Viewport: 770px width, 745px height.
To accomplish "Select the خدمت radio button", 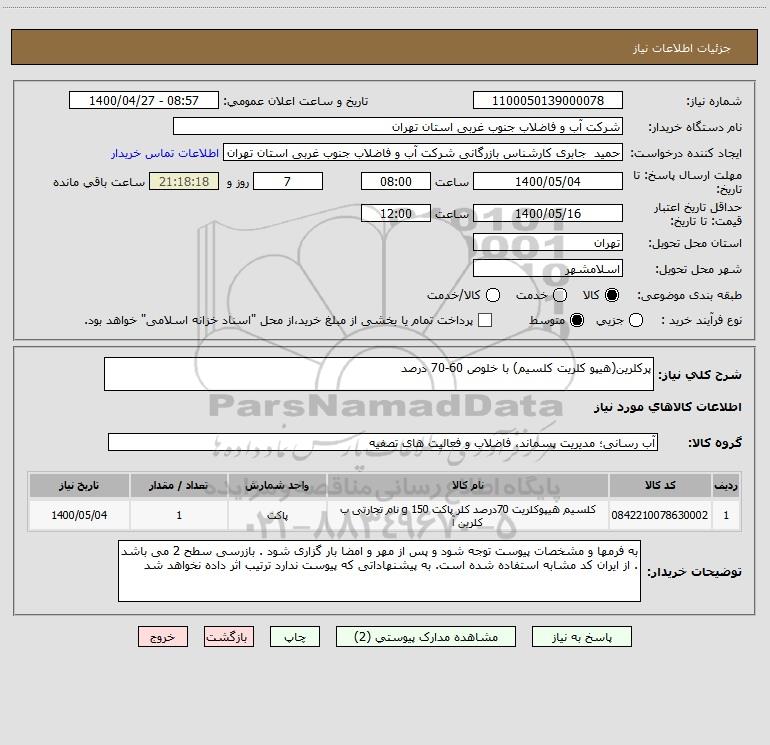I will tap(560, 295).
